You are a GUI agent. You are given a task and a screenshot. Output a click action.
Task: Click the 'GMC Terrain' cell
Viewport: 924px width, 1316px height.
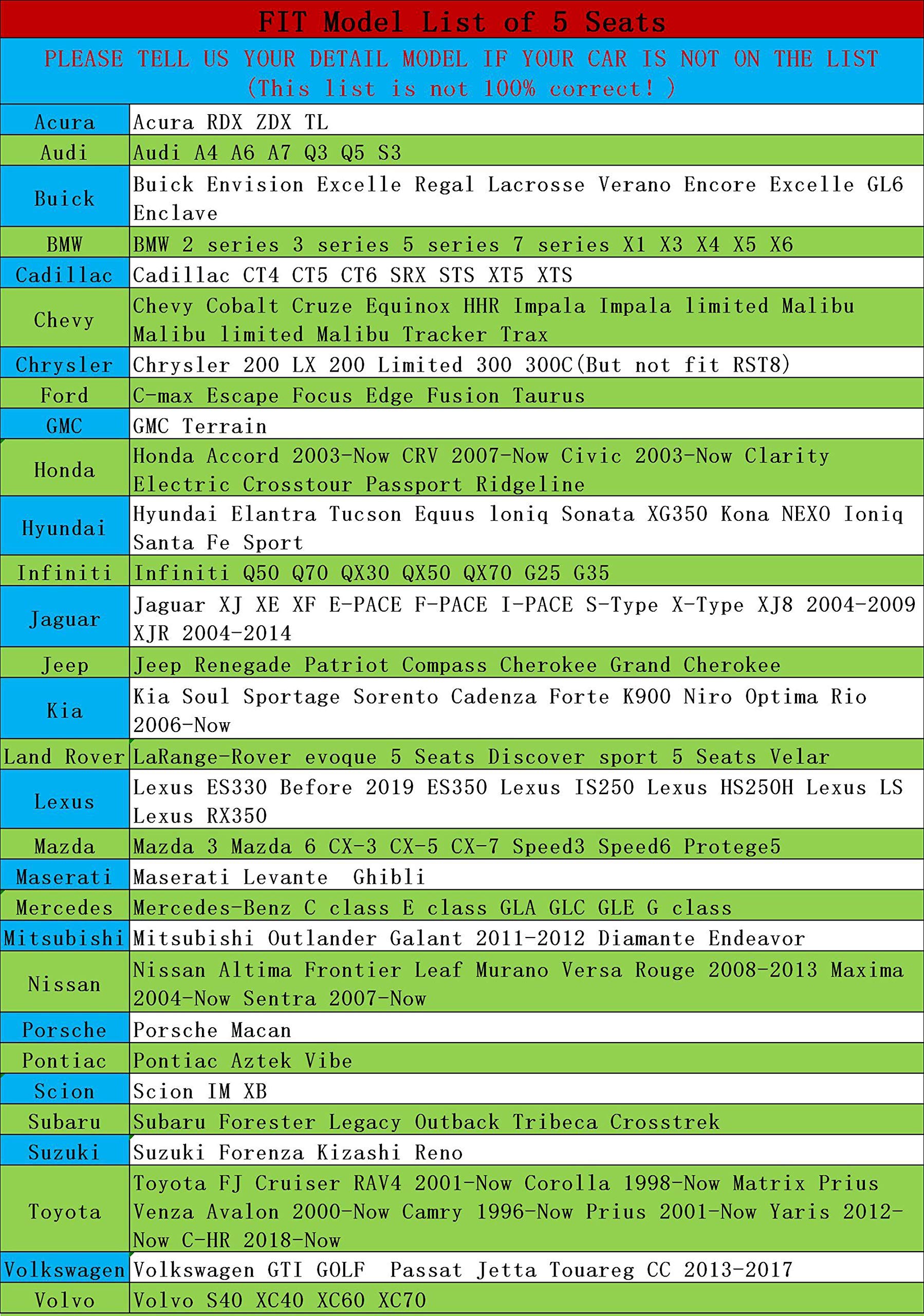tap(526, 424)
